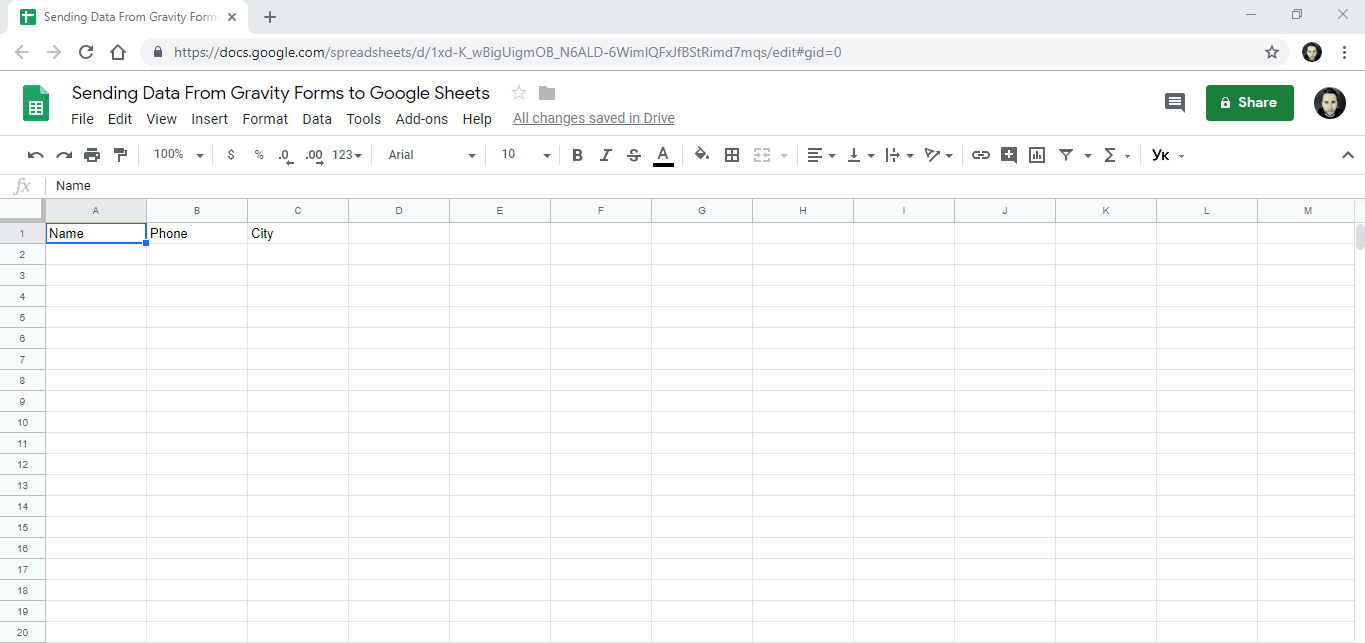Image resolution: width=1365 pixels, height=643 pixels.
Task: Open the font size 10 dropdown
Action: point(526,155)
